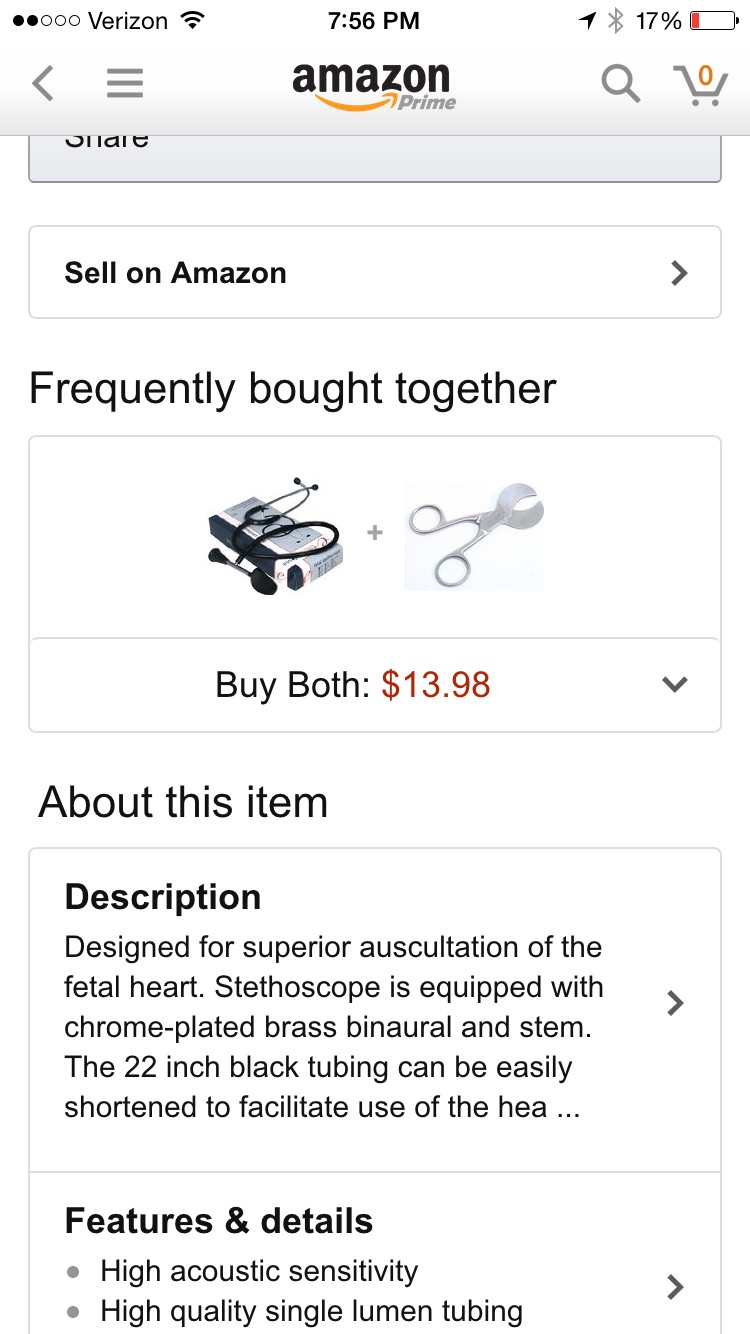Expand the Buy Both chevron
The width and height of the screenshot is (750, 1334).
[675, 685]
